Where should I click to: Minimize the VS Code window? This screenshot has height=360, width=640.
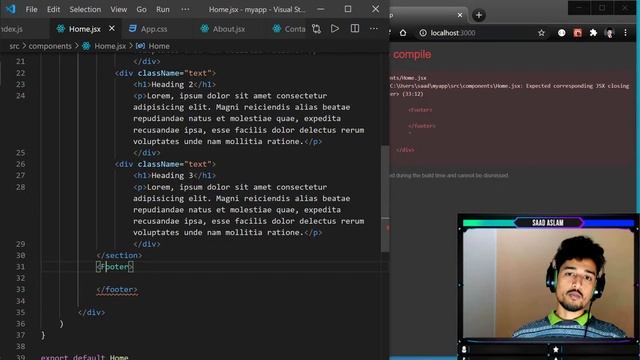(321, 9)
